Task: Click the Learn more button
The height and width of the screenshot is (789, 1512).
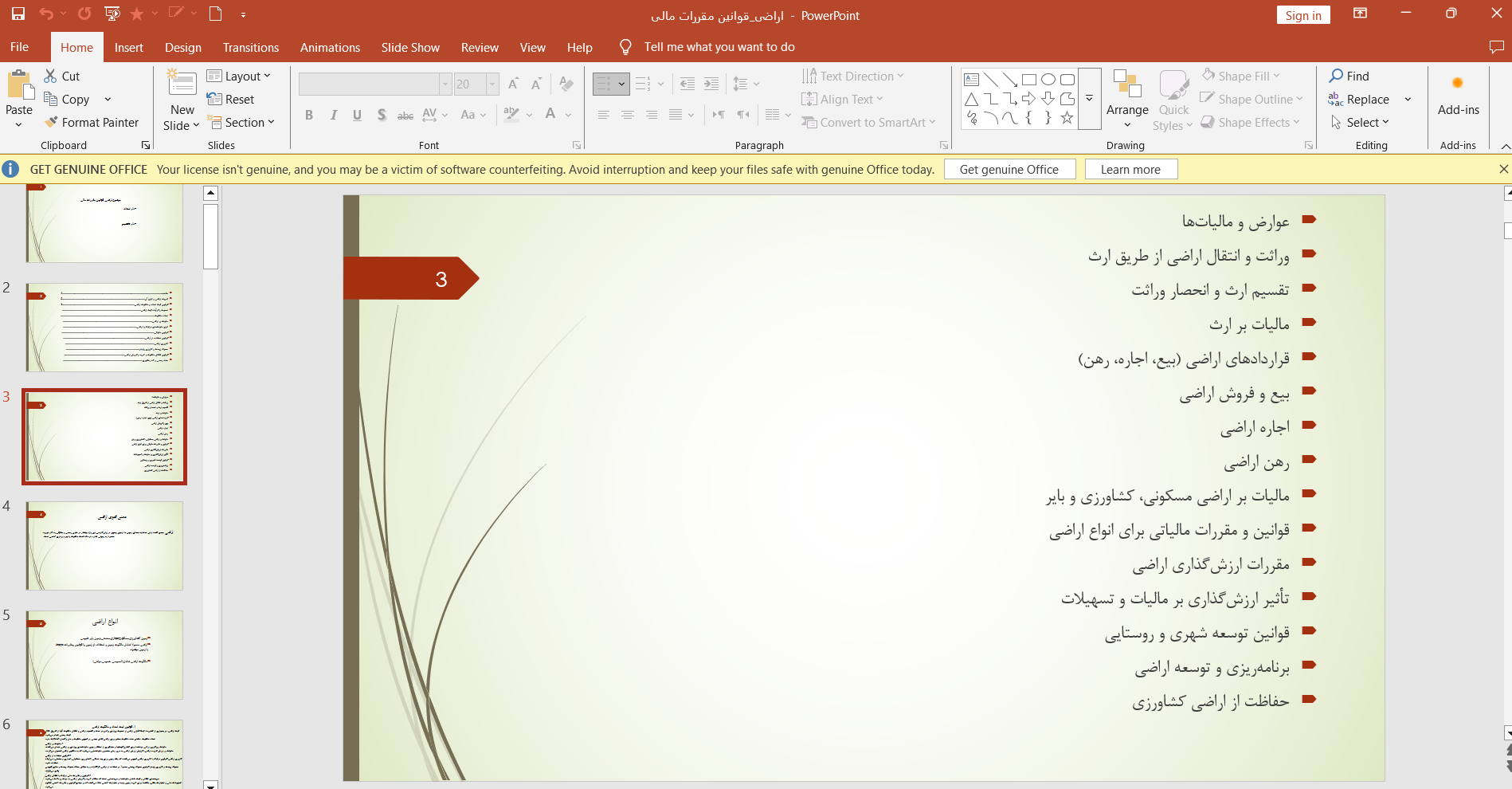Action: point(1130,169)
